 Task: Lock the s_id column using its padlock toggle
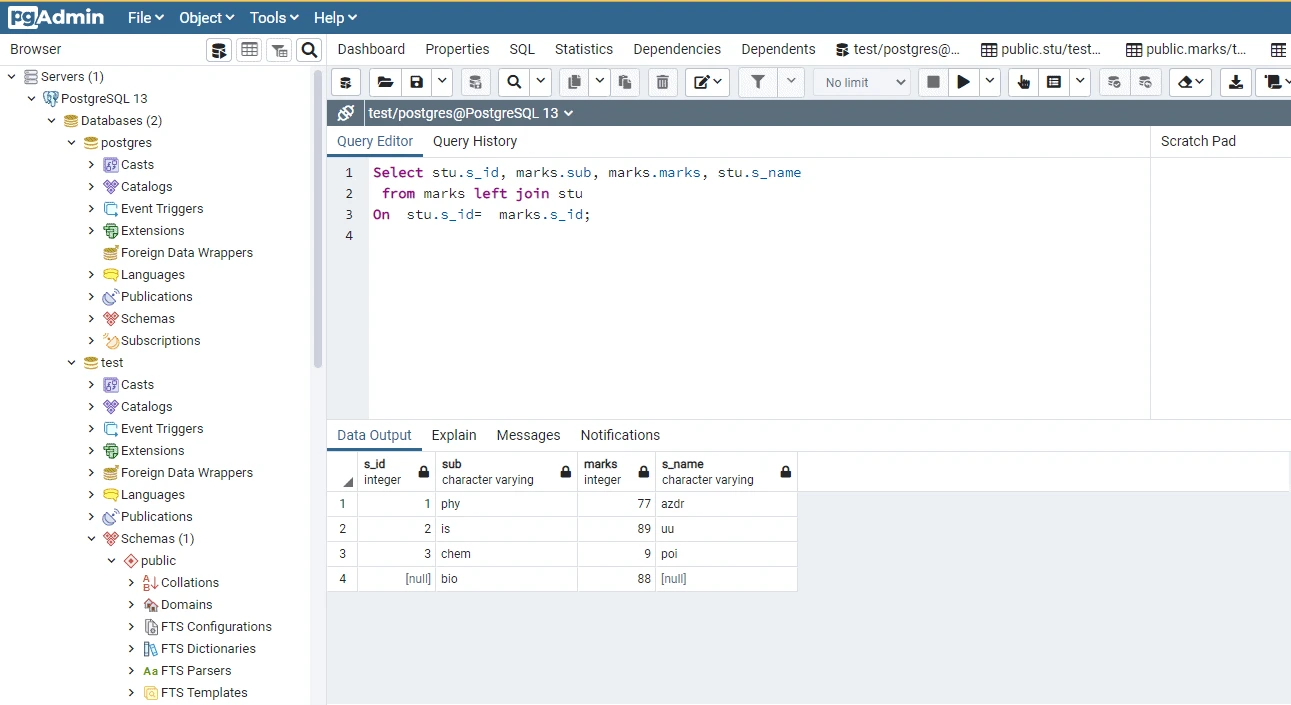(x=421, y=471)
